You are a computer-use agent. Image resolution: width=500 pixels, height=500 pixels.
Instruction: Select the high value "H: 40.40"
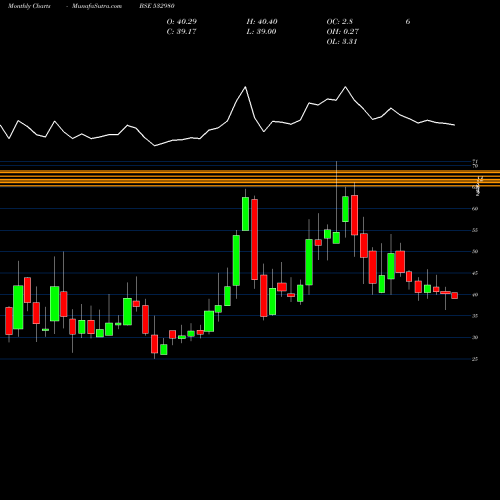pos(262,22)
